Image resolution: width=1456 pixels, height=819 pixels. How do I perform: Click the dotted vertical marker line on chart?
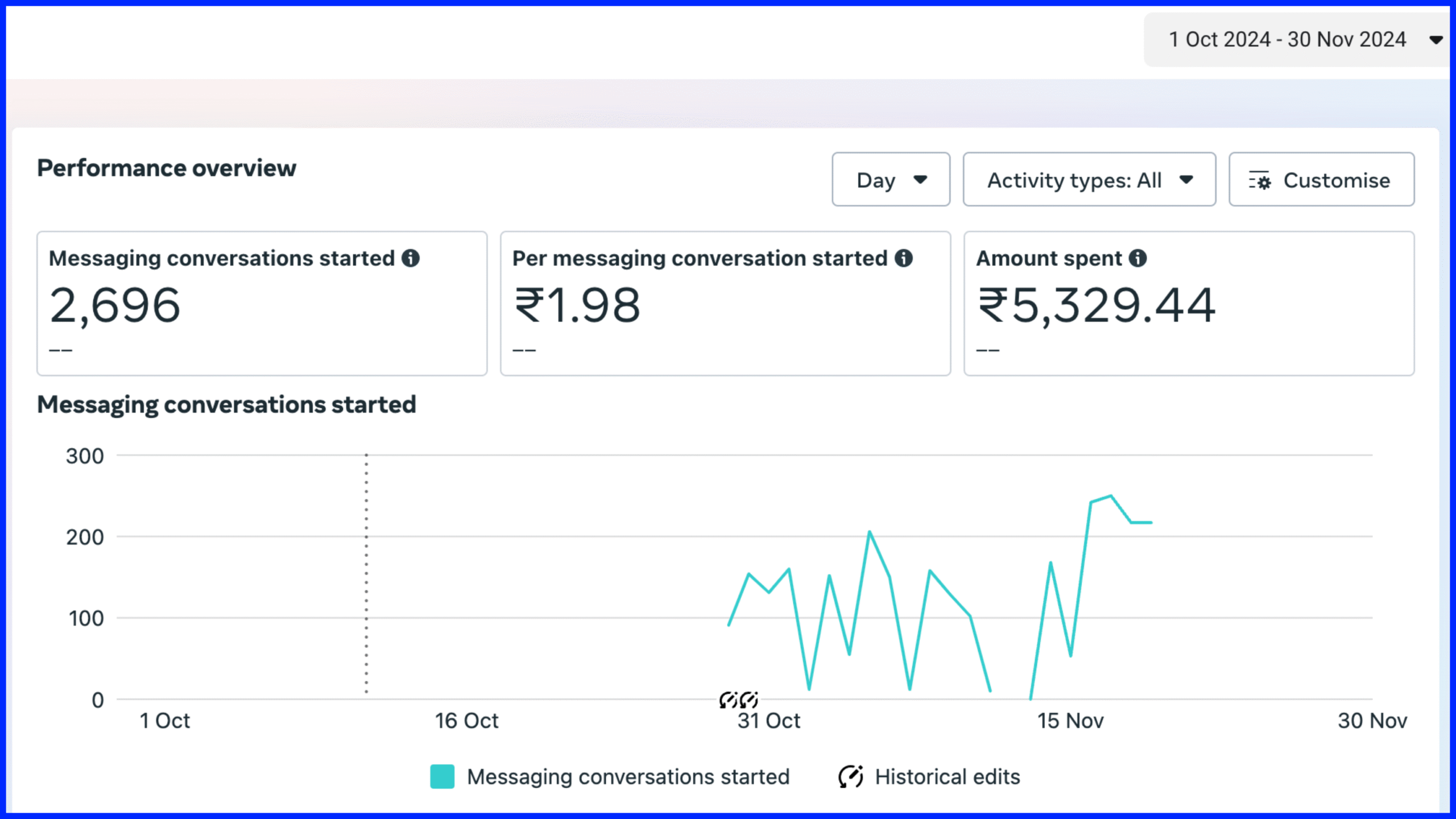point(366,574)
